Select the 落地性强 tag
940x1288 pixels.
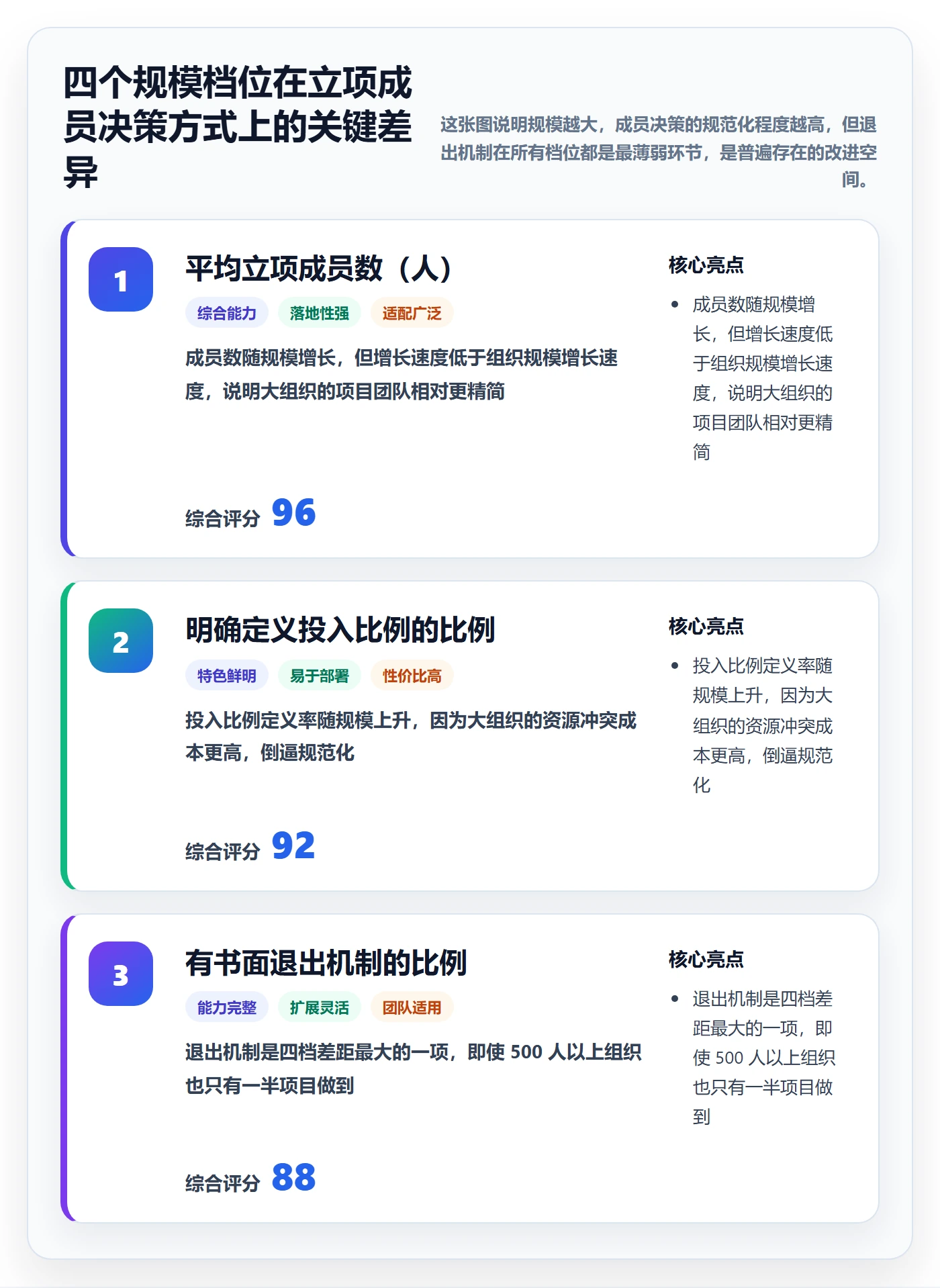click(x=320, y=313)
